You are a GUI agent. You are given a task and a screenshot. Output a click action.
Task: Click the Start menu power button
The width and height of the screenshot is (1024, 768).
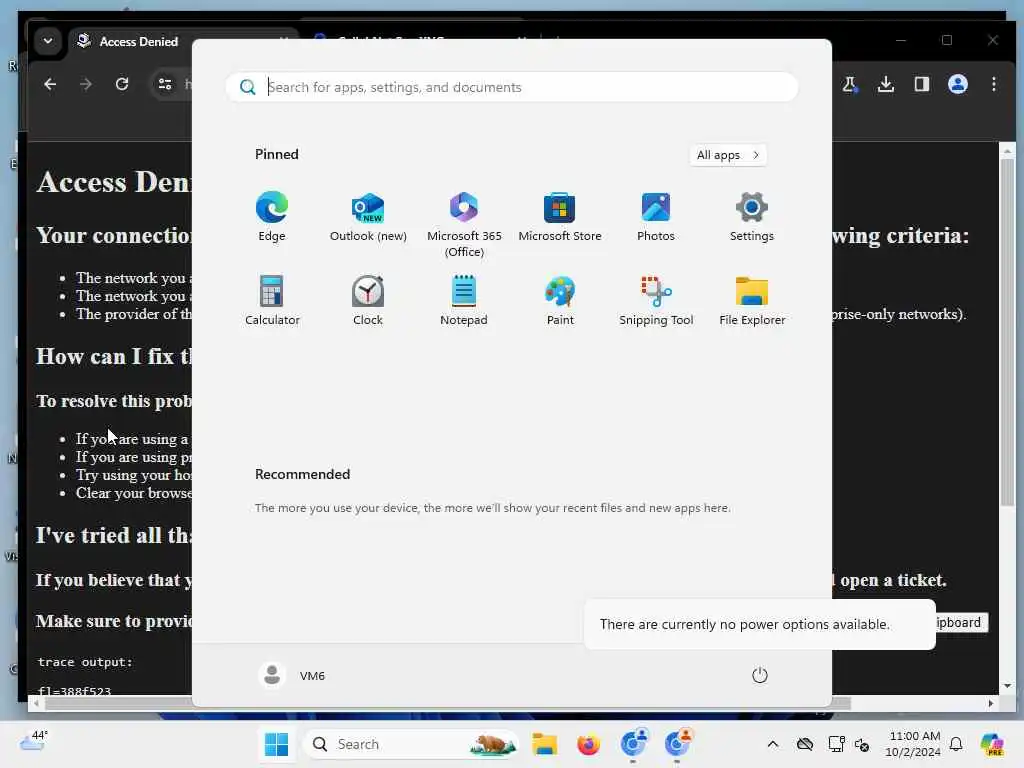coord(760,675)
